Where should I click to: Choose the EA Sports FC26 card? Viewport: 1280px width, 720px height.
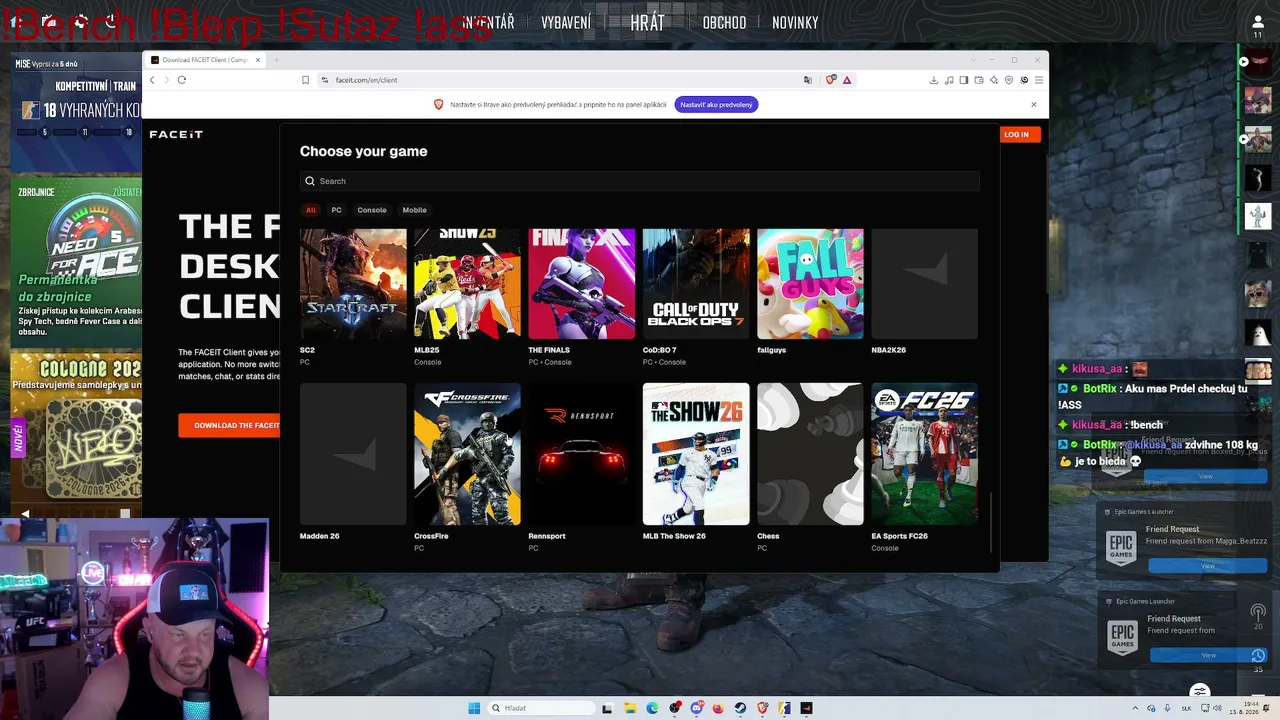tap(924, 454)
